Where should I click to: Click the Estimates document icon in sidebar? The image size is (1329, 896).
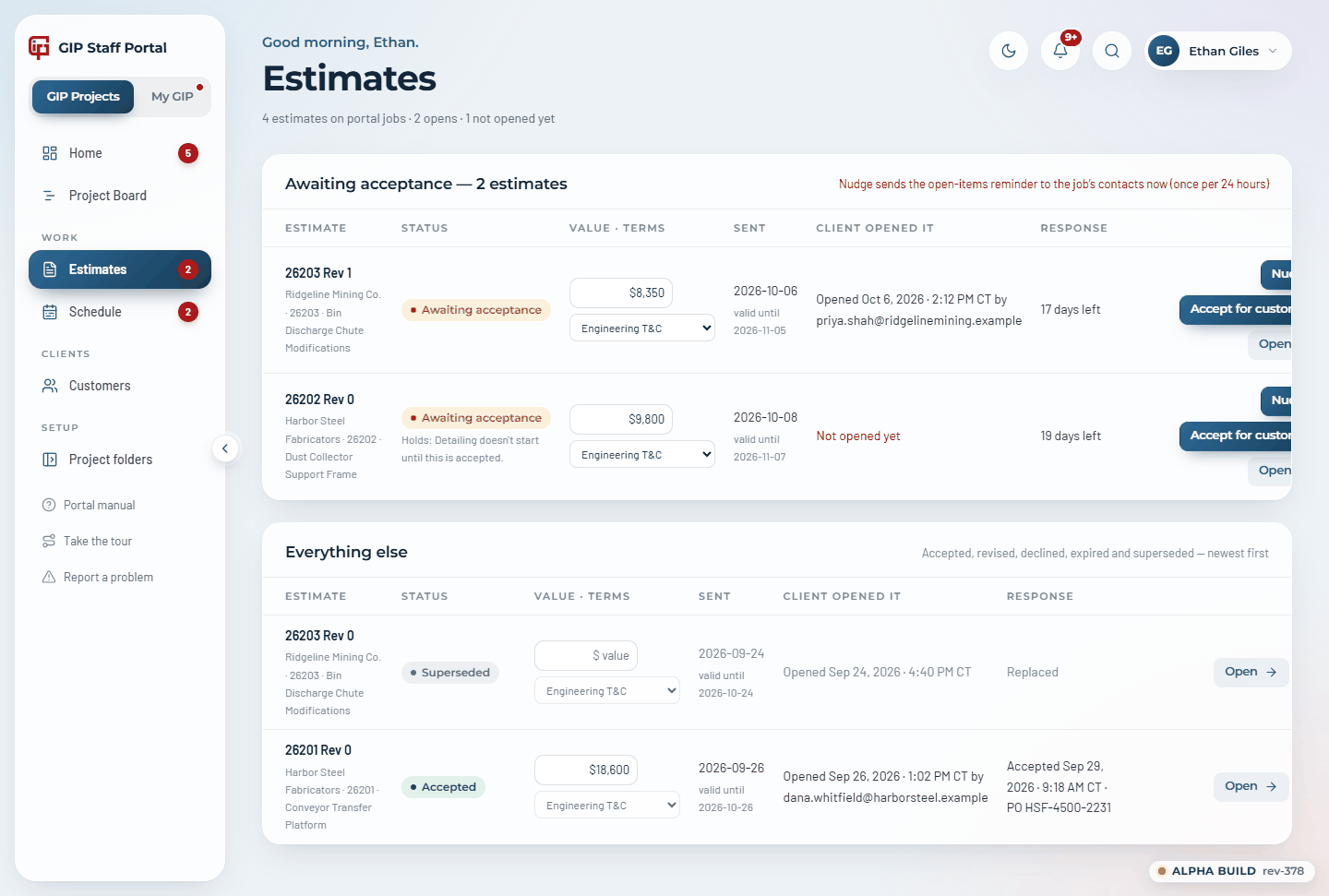click(50, 269)
